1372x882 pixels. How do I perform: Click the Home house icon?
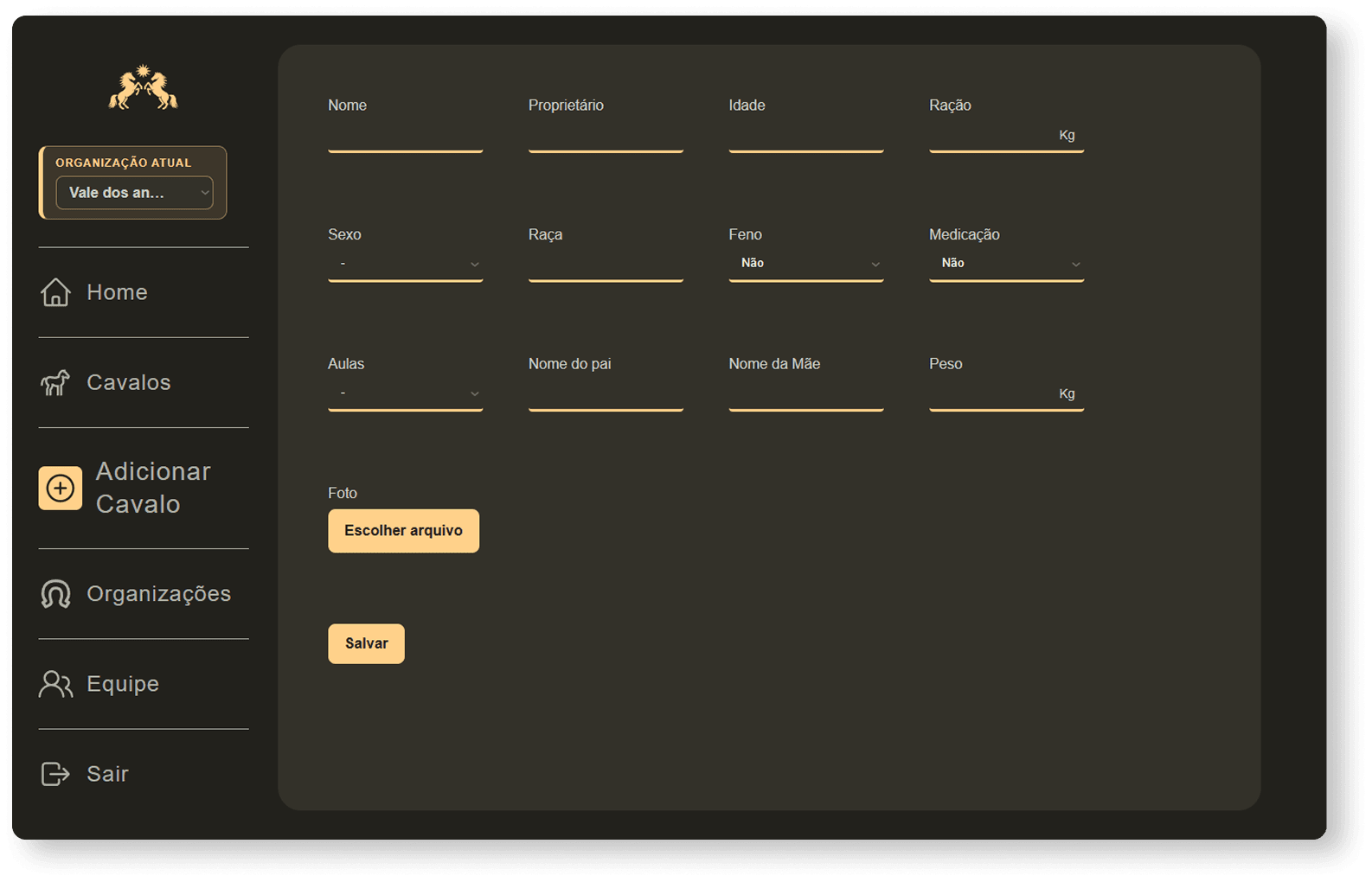55,292
